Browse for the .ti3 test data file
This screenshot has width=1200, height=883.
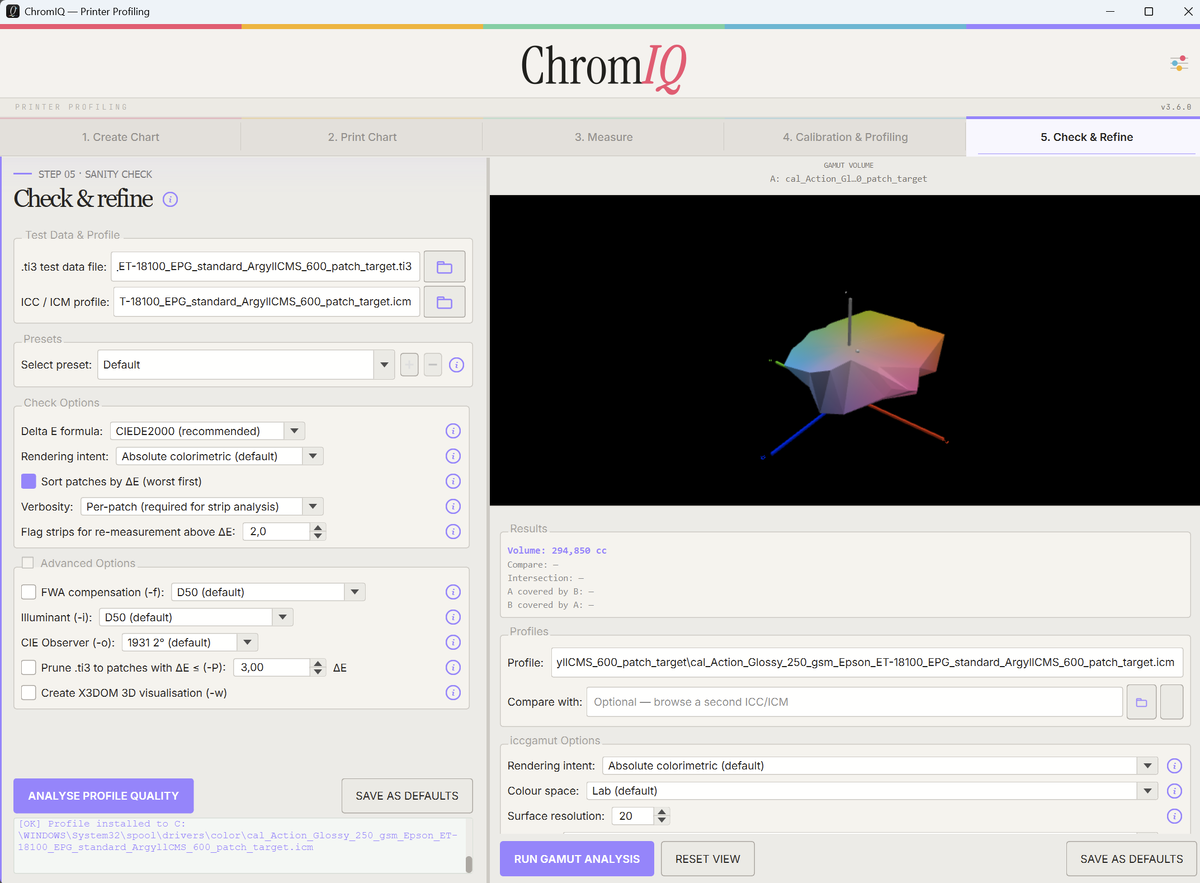tap(444, 267)
